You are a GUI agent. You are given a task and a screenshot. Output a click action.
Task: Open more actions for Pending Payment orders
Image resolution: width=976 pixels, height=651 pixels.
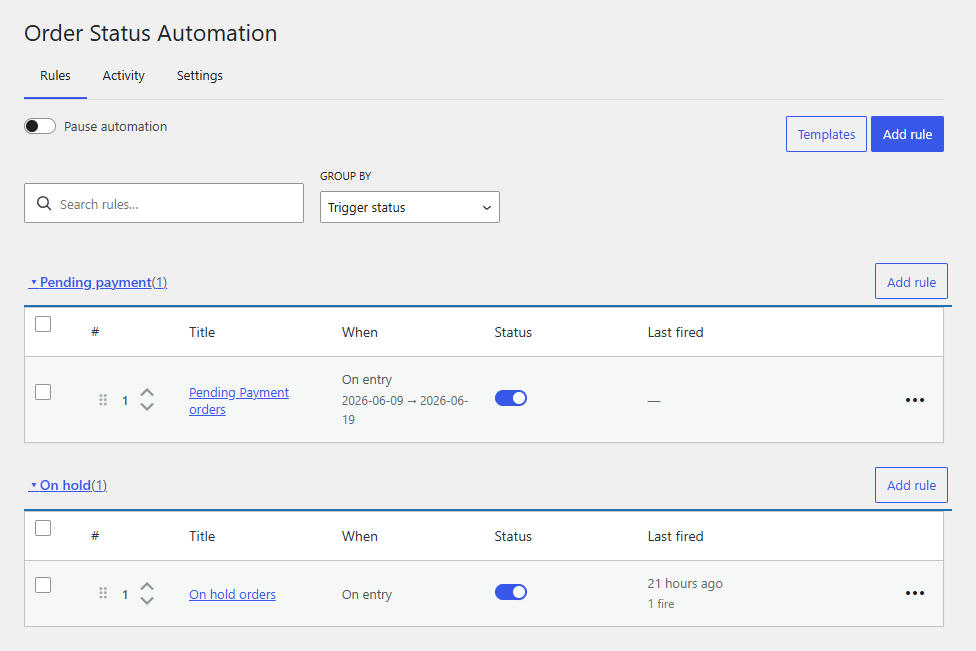(914, 400)
